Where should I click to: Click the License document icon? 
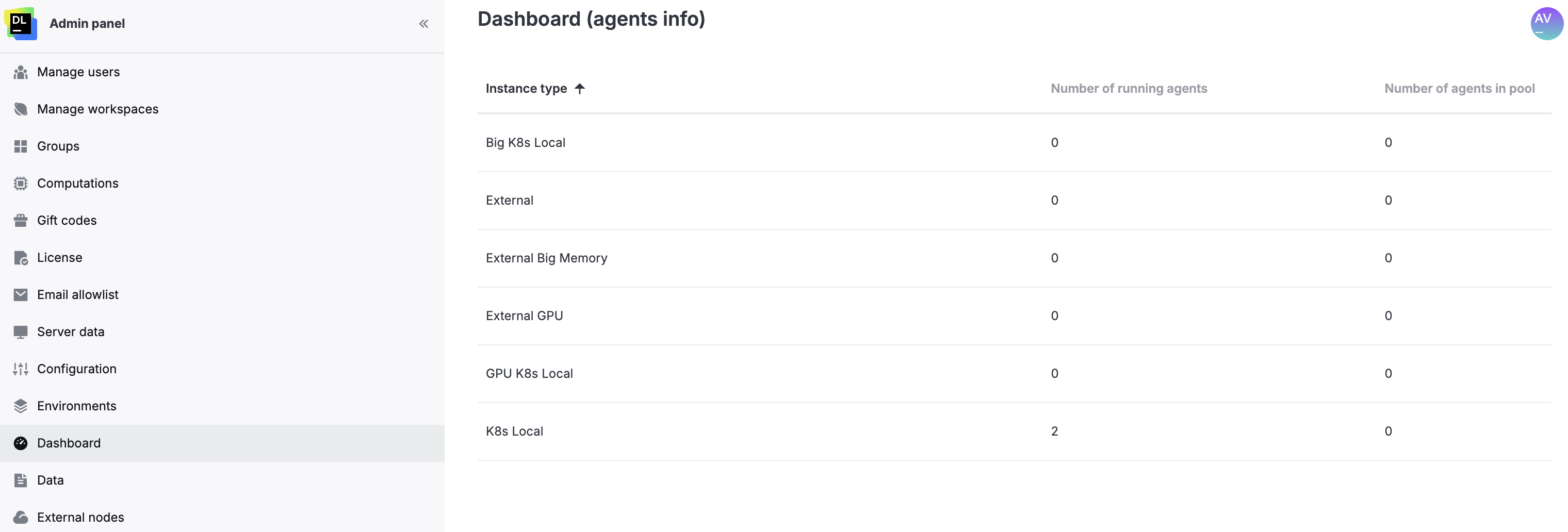21,257
